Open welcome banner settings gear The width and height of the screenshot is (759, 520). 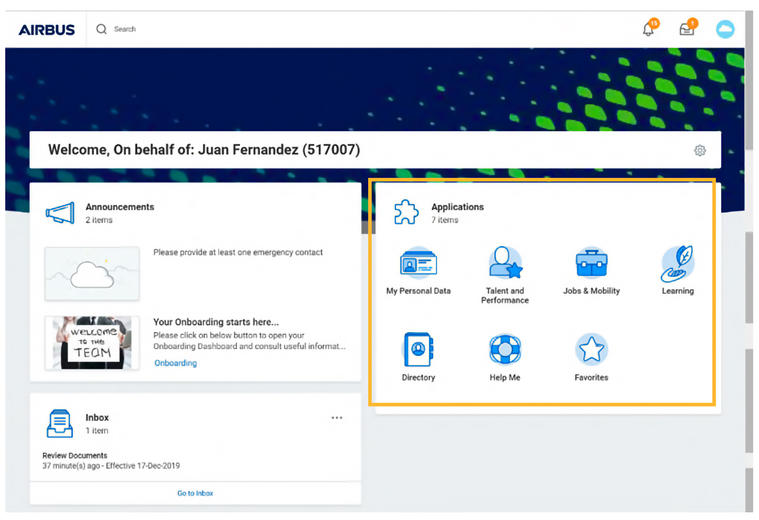(700, 150)
